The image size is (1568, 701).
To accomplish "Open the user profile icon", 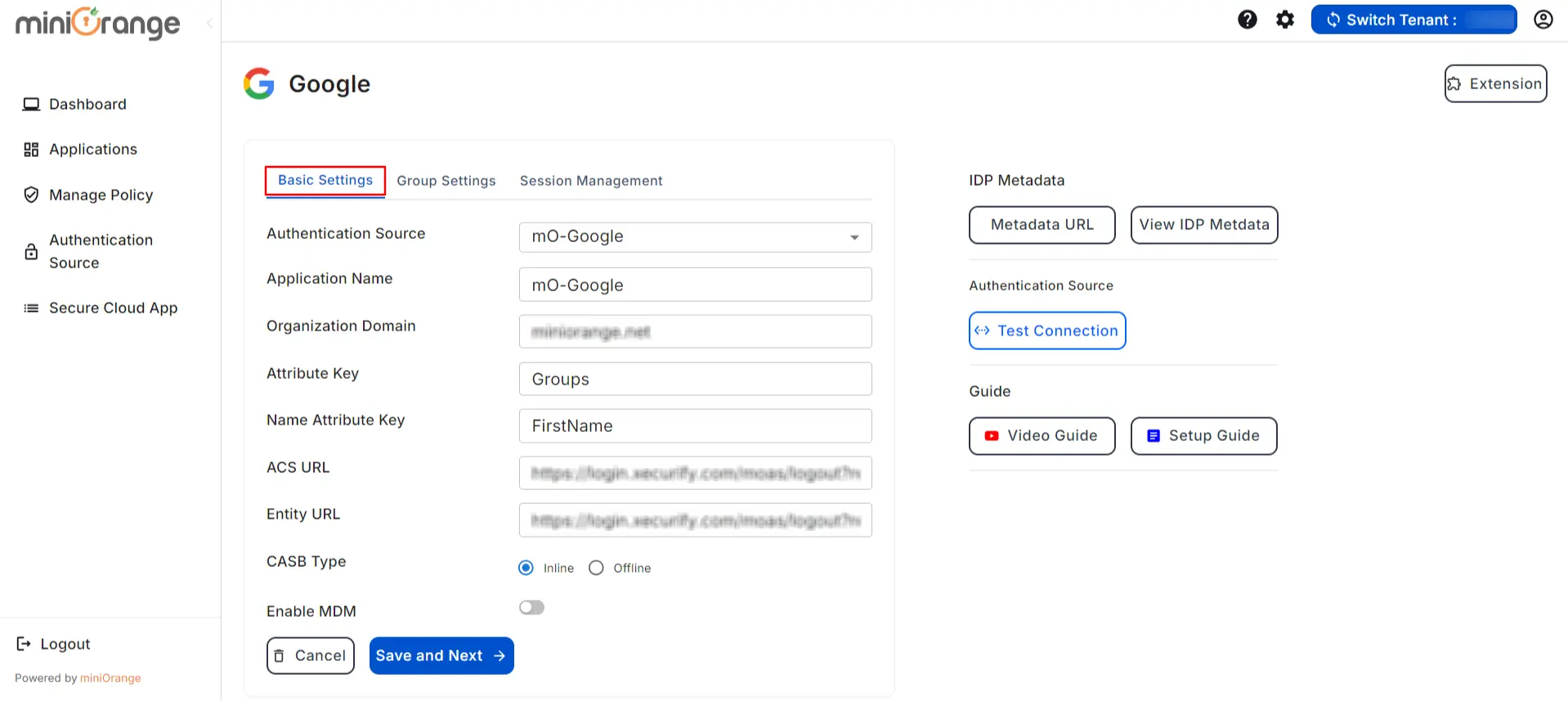I will coord(1543,20).
